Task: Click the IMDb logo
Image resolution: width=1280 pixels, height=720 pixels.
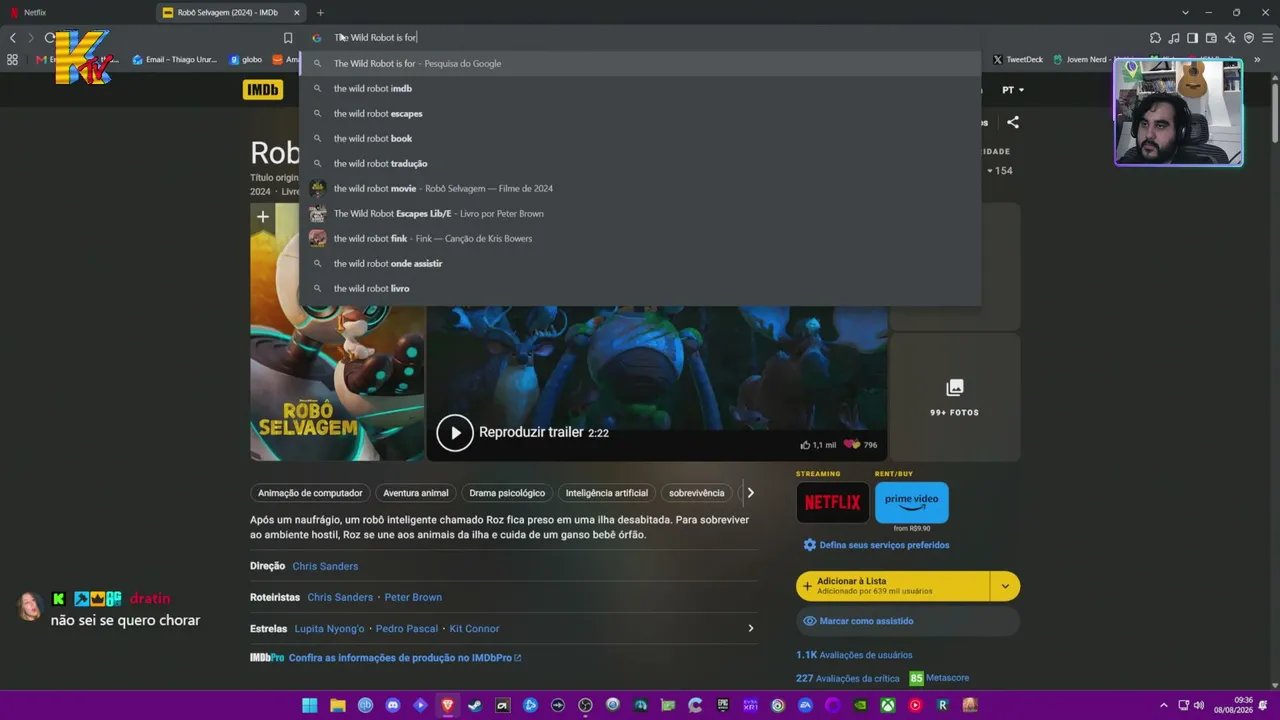Action: click(263, 90)
